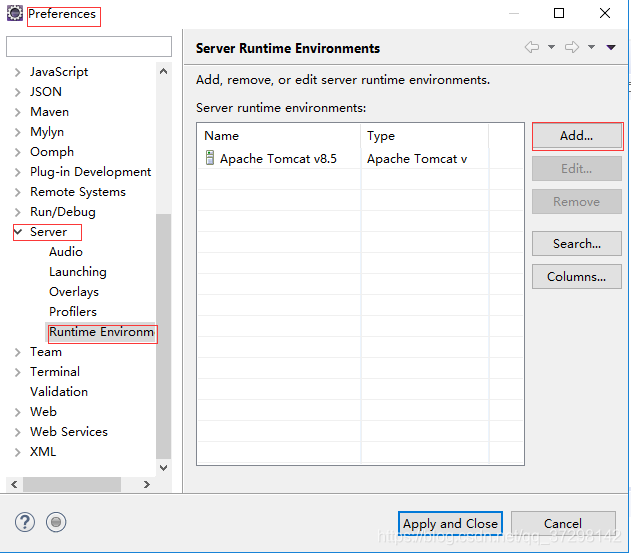Expand the JavaScript tree node
Screen dimensions: 631x555
[17, 72]
